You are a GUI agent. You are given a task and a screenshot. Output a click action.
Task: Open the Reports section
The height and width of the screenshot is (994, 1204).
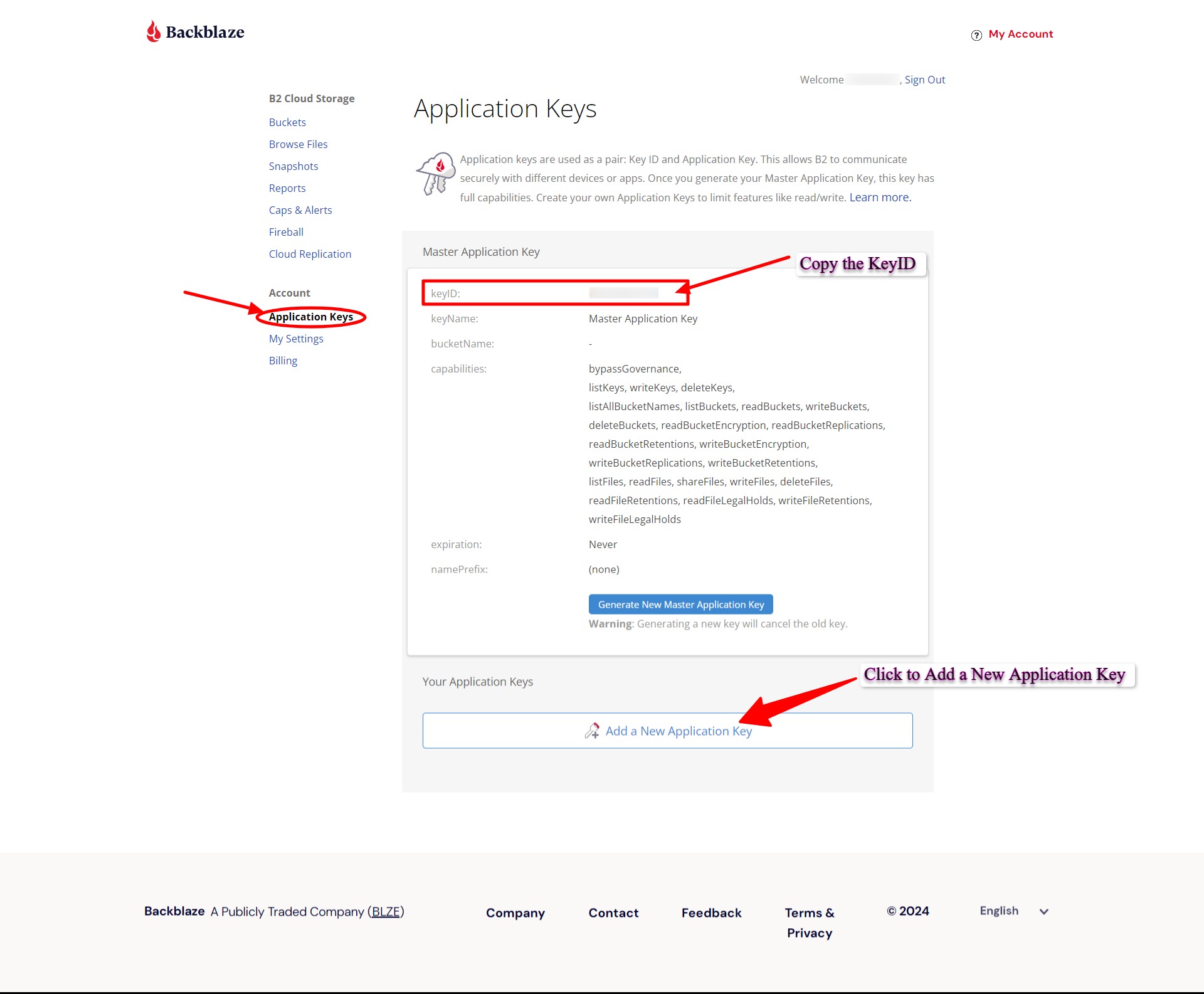[287, 188]
